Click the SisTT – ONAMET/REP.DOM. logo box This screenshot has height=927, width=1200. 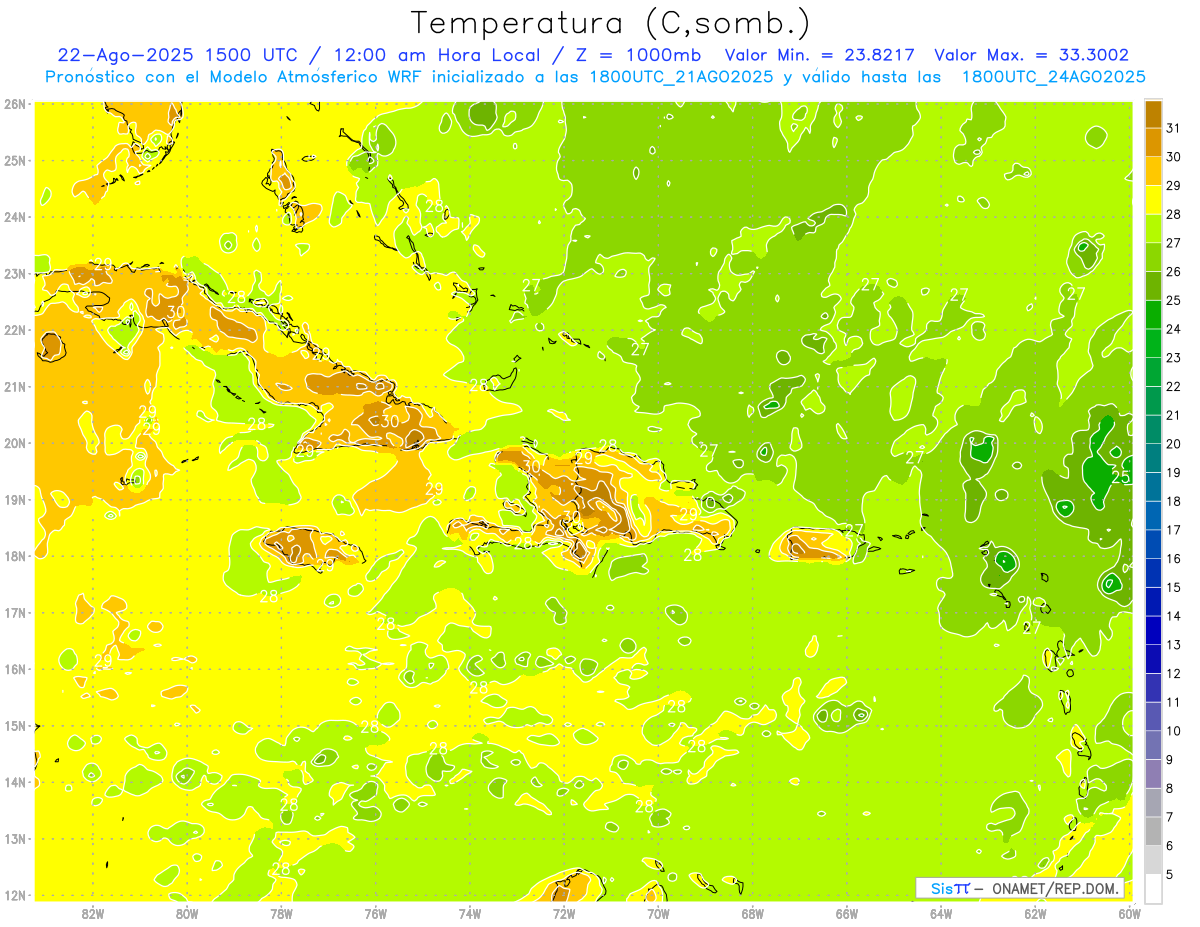(1019, 888)
